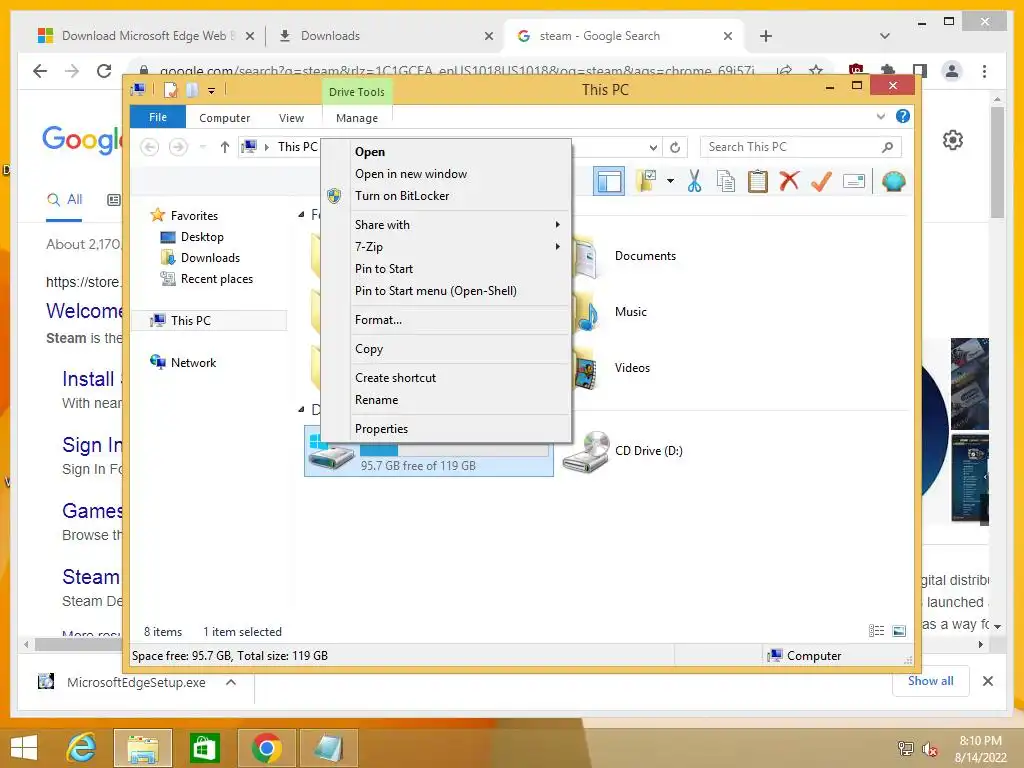Switch to the Computer ribbon tab
The width and height of the screenshot is (1024, 768).
click(225, 118)
